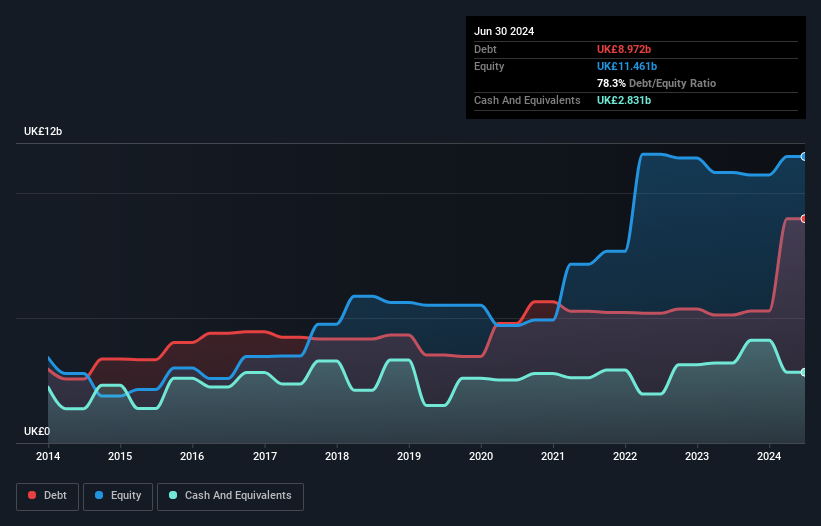The height and width of the screenshot is (526, 821).
Task: Toggle the Cash And Equivalents legend button
Action: pos(230,496)
